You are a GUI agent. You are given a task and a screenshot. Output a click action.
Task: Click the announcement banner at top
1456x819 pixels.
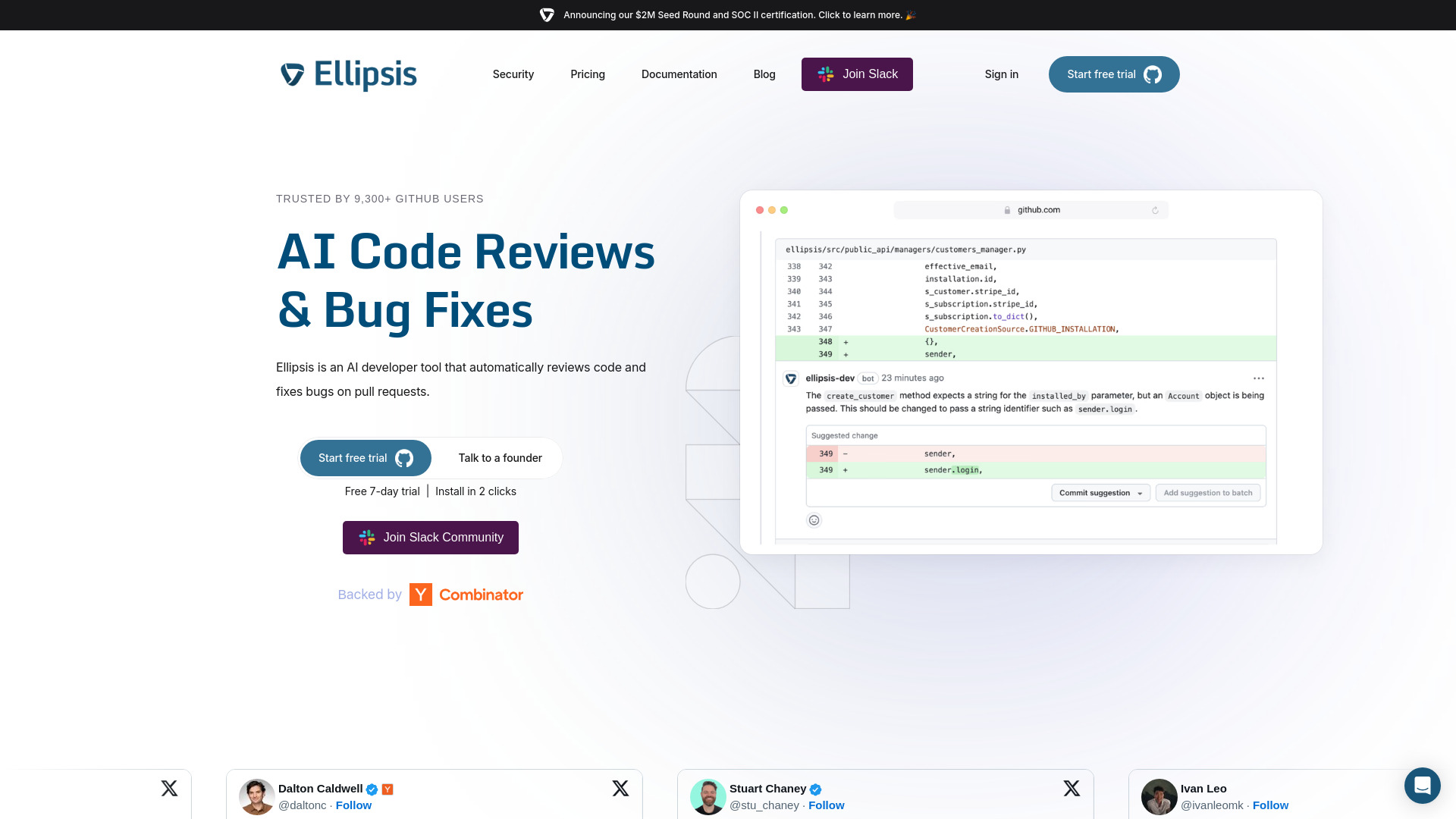pos(728,15)
